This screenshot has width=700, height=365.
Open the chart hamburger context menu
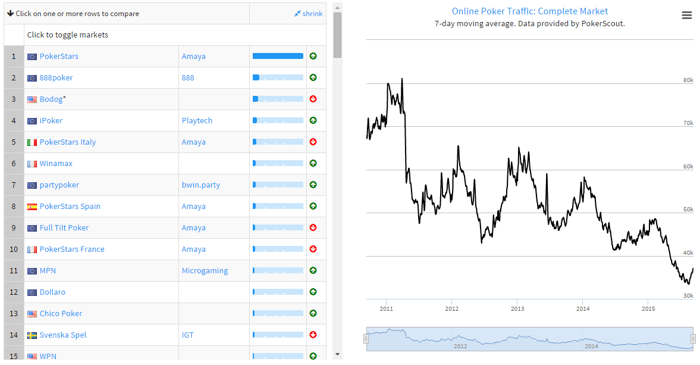coord(687,16)
